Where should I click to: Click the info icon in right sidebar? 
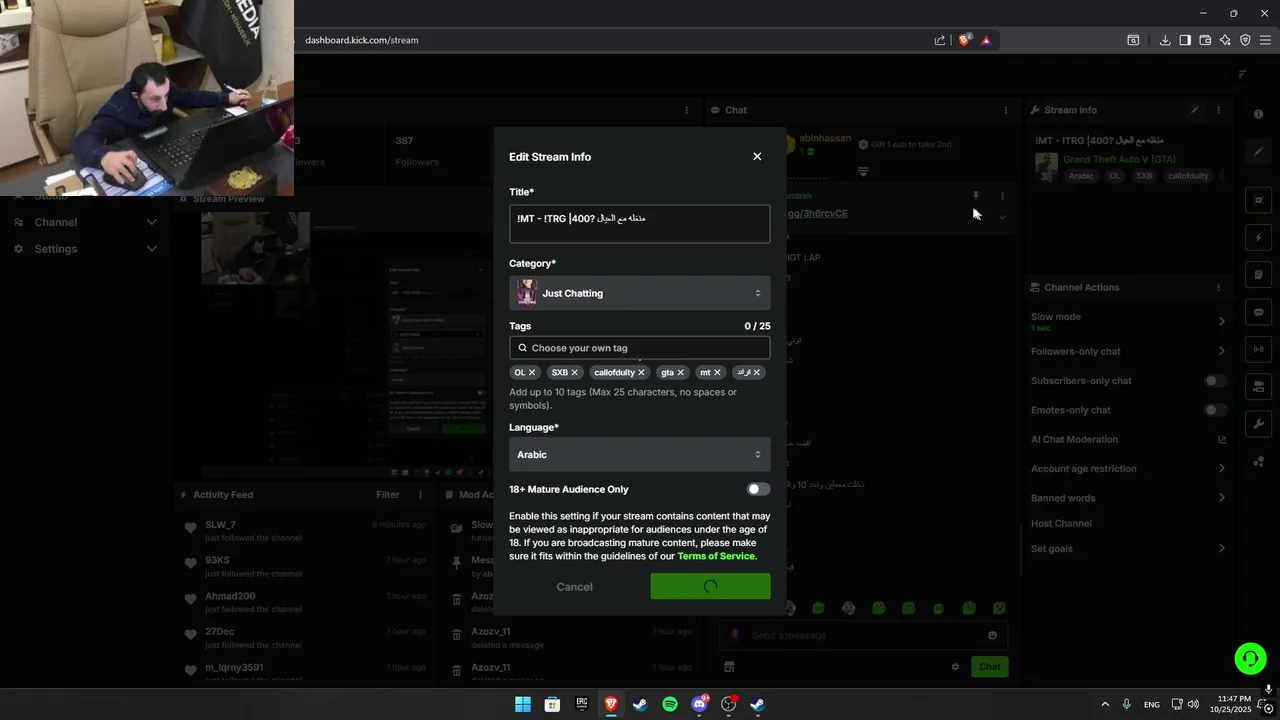(1259, 114)
